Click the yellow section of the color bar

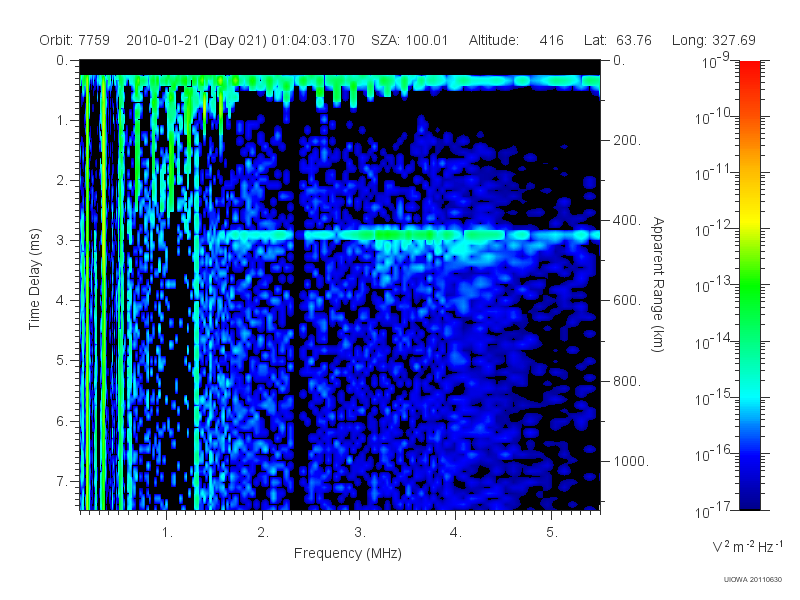[749, 219]
